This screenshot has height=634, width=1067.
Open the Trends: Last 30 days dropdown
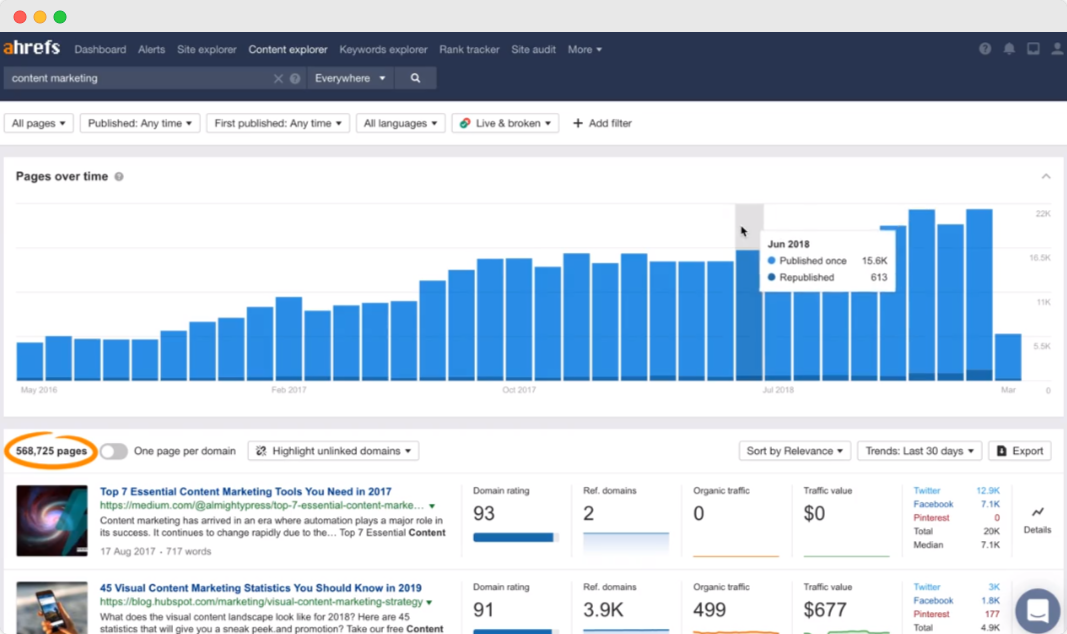(x=919, y=451)
